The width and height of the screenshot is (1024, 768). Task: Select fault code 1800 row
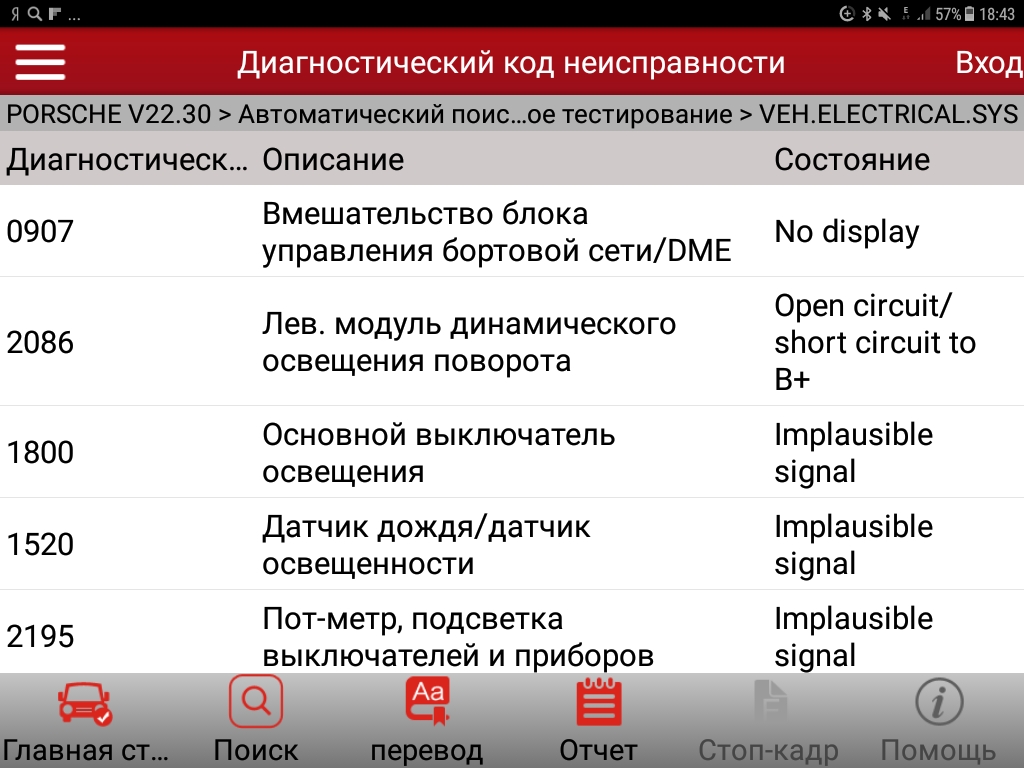[512, 452]
